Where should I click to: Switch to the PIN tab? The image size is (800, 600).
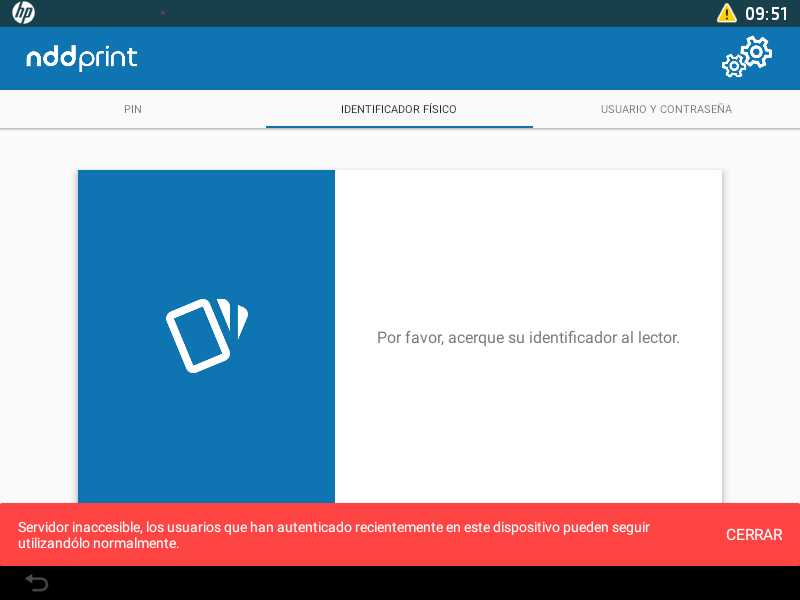point(133,109)
